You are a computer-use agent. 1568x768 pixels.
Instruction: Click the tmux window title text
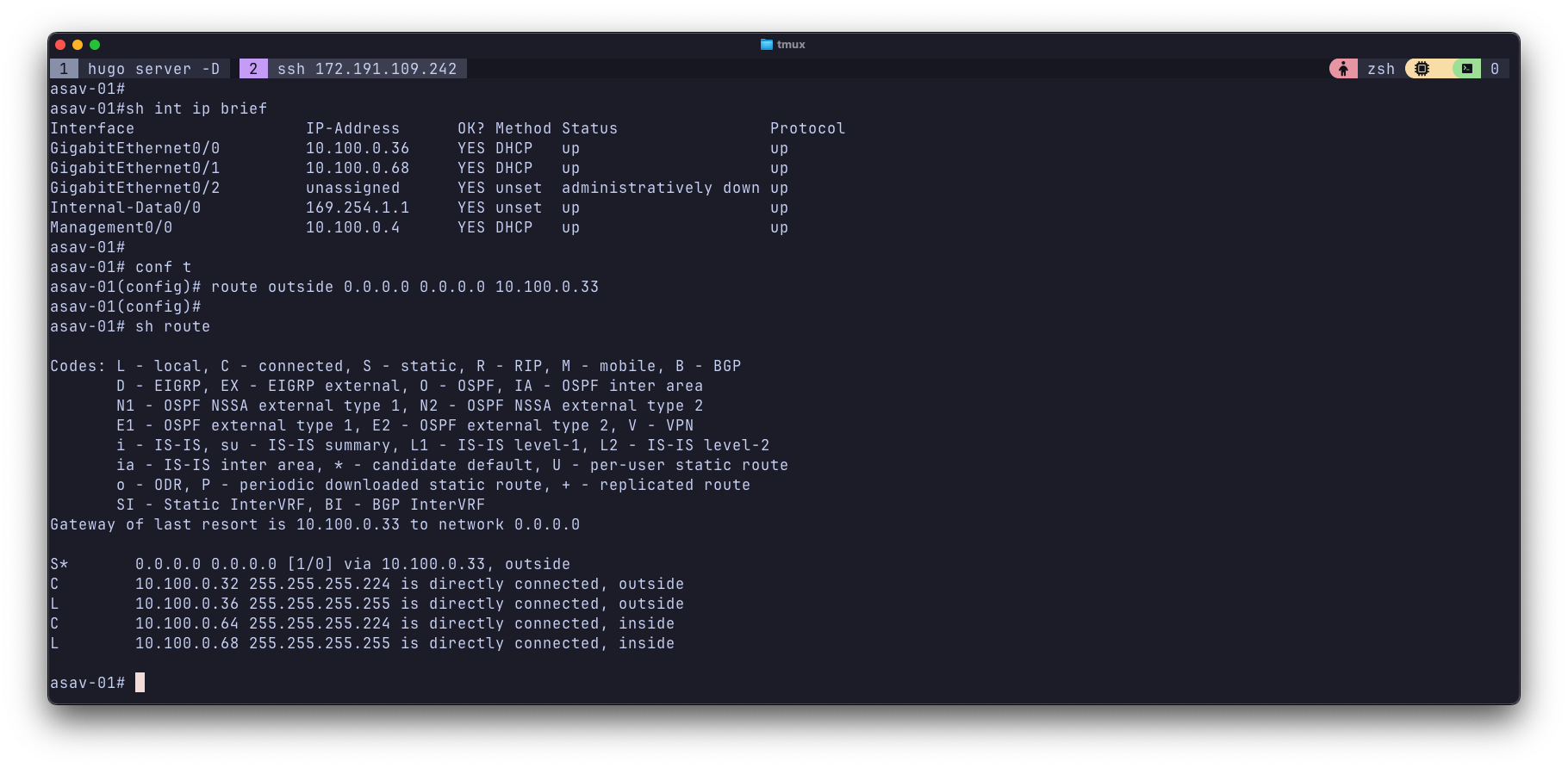click(x=791, y=45)
